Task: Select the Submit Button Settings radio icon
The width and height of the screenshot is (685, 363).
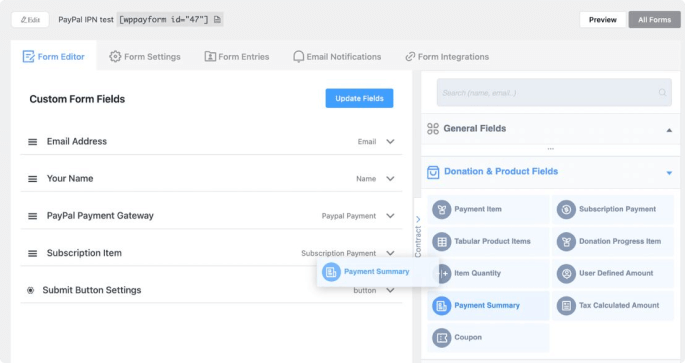Action: coord(31,290)
